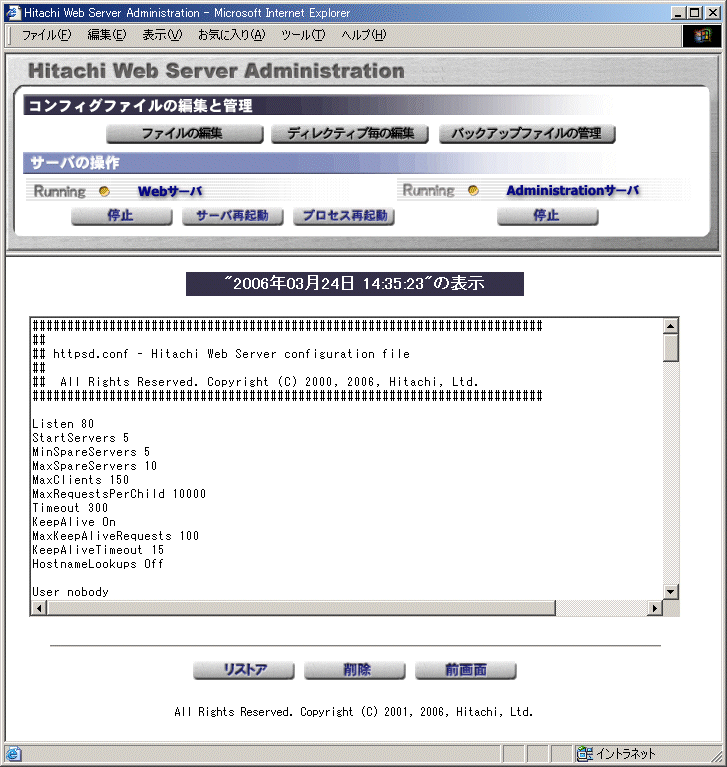Click the イントラネット status bar text

point(625,754)
